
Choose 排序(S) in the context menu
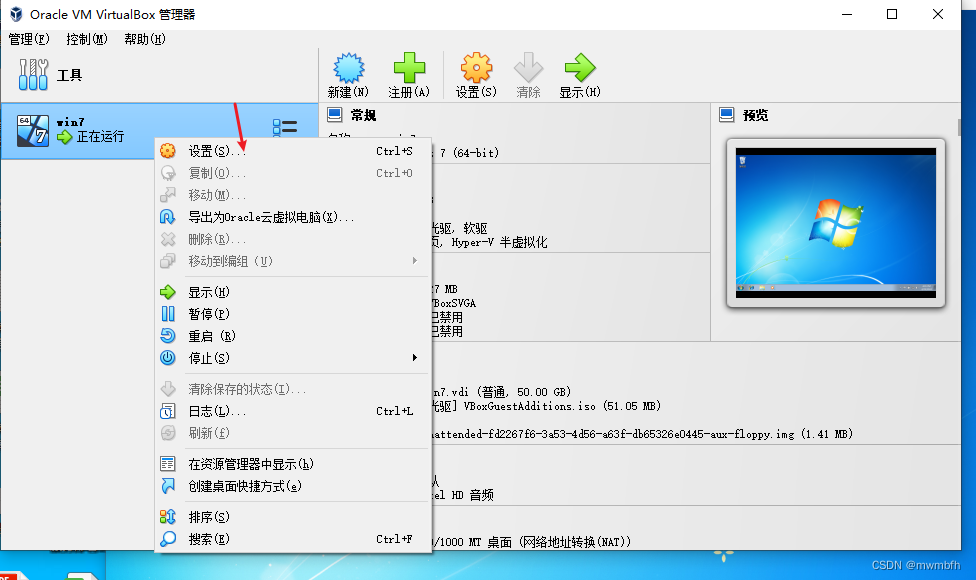tap(293, 517)
